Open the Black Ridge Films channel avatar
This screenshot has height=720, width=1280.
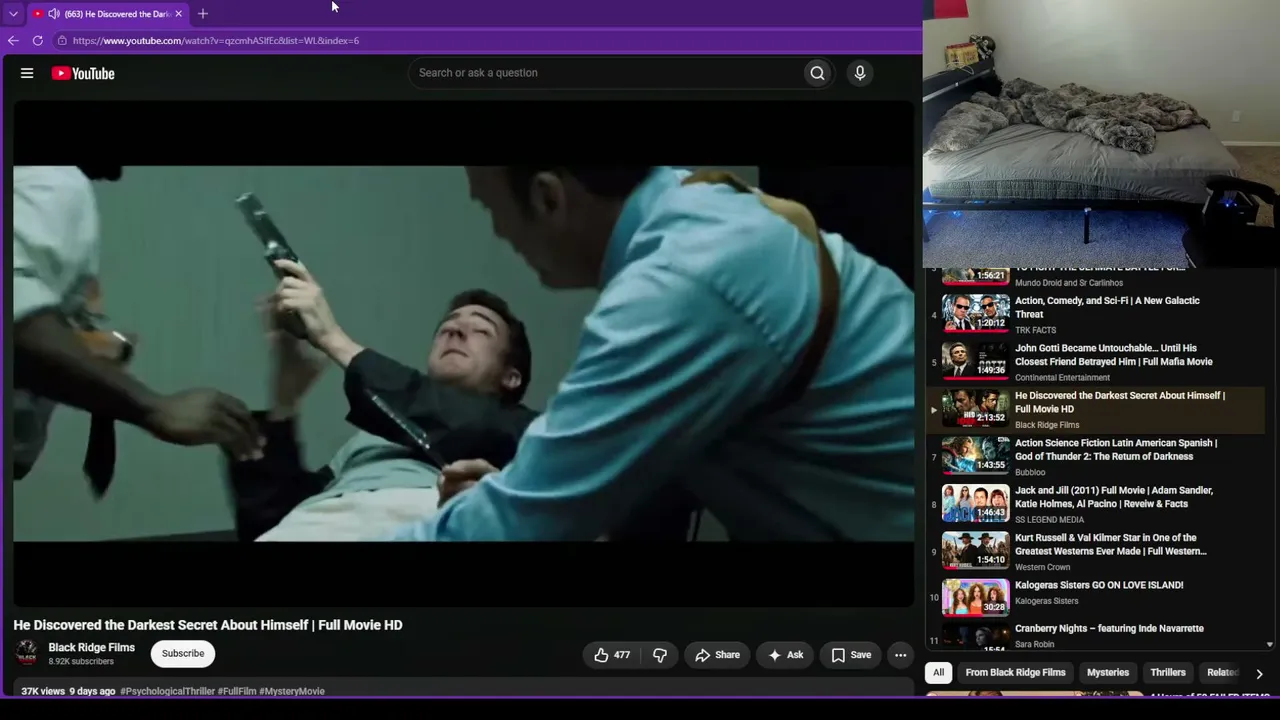27,654
